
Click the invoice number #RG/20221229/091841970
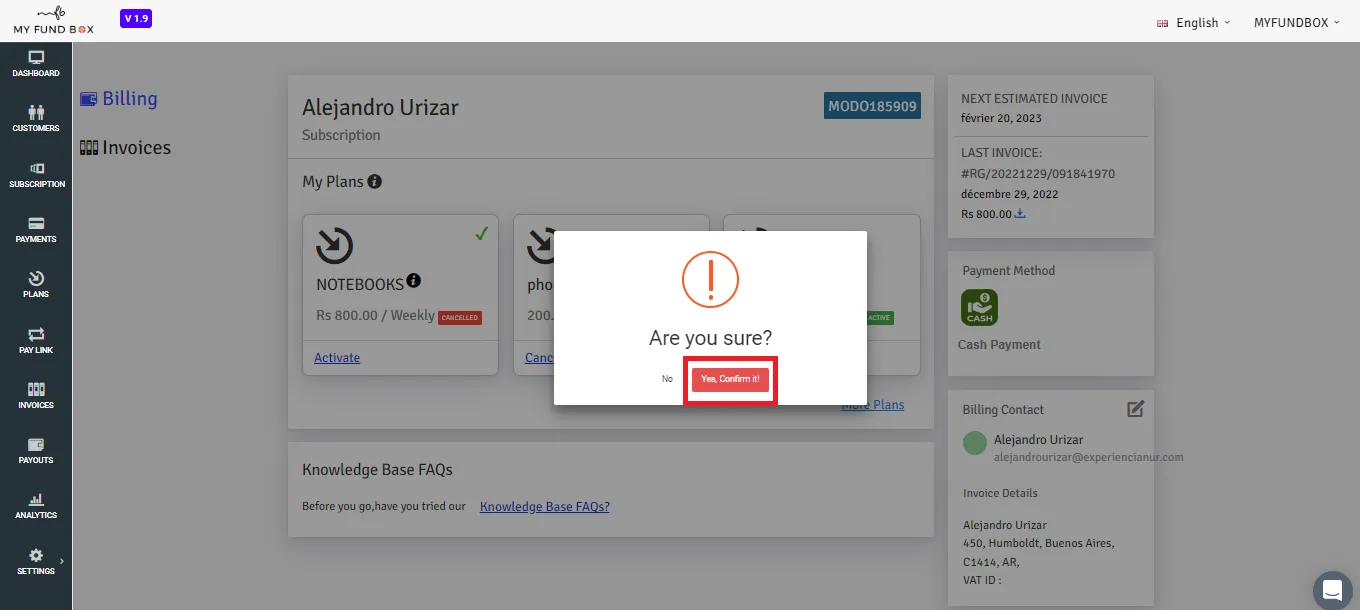pos(1038,174)
